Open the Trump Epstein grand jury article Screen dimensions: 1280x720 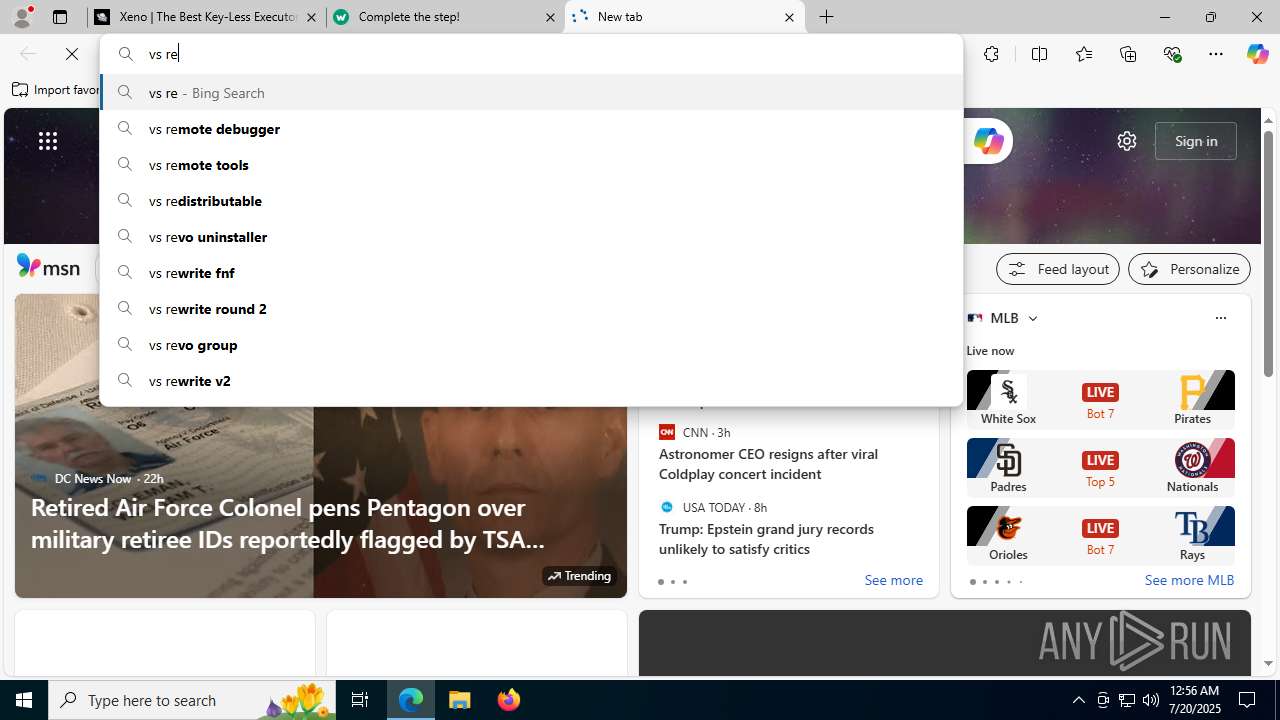click(x=766, y=539)
